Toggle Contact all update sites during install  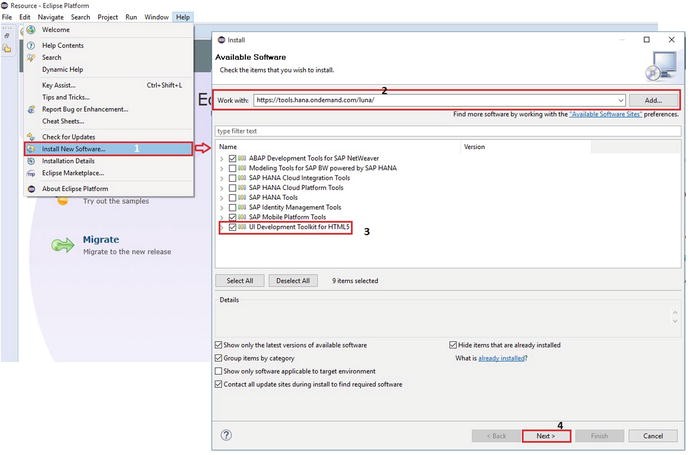[218, 384]
